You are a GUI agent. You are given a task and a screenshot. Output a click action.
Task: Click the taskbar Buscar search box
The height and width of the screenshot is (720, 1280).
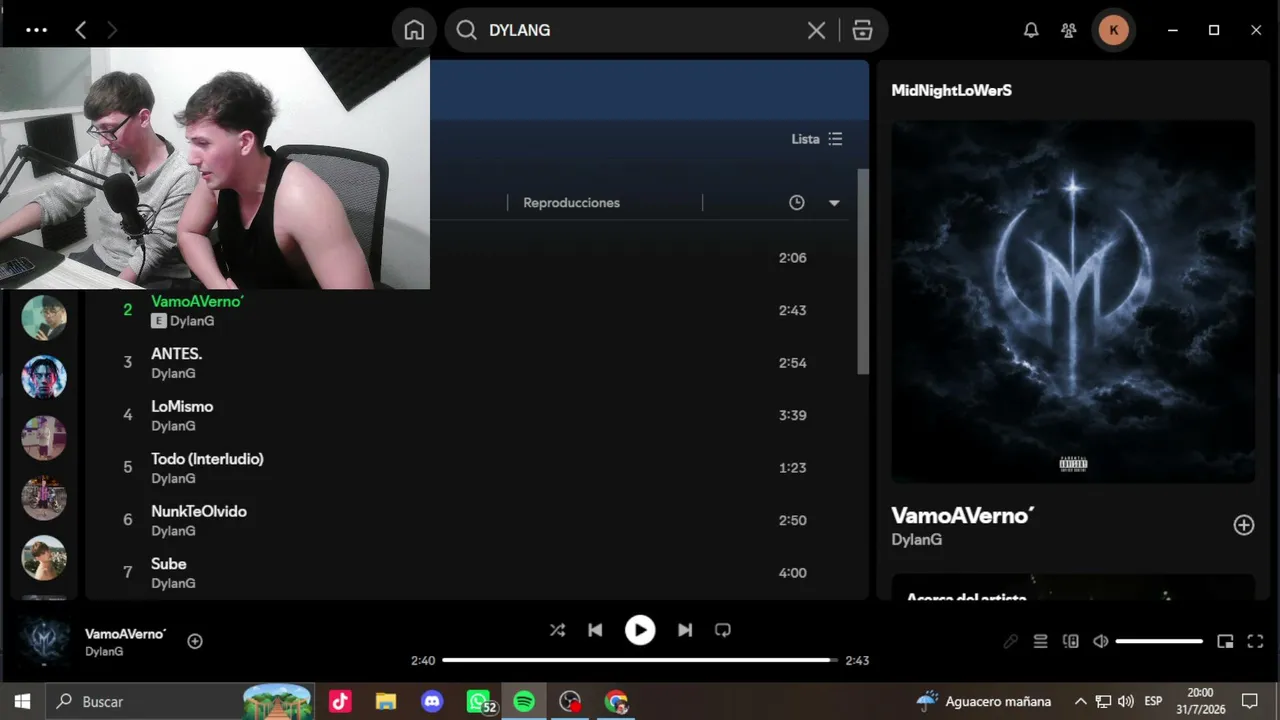coord(180,701)
